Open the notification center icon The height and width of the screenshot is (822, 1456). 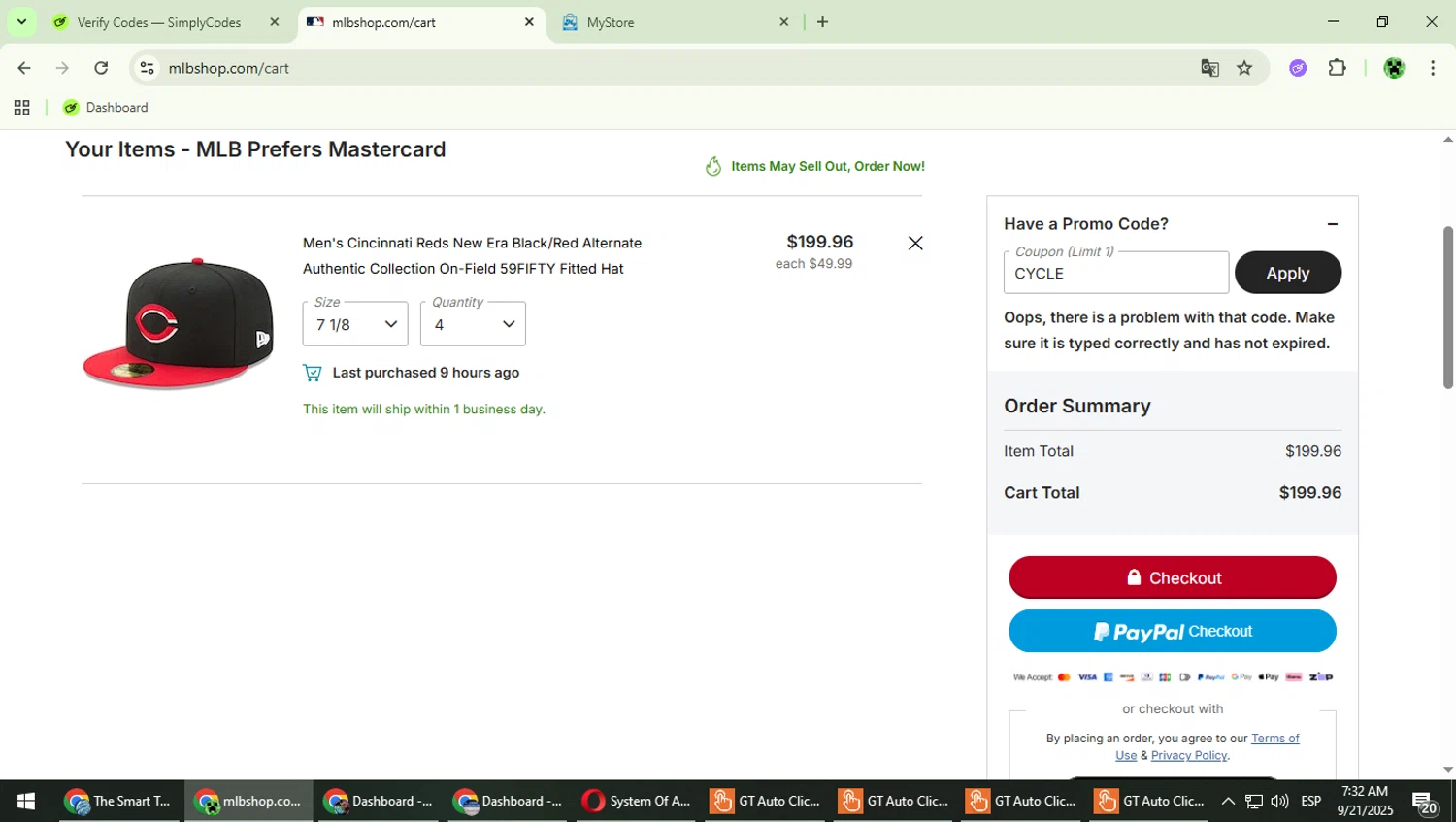coord(1425,803)
